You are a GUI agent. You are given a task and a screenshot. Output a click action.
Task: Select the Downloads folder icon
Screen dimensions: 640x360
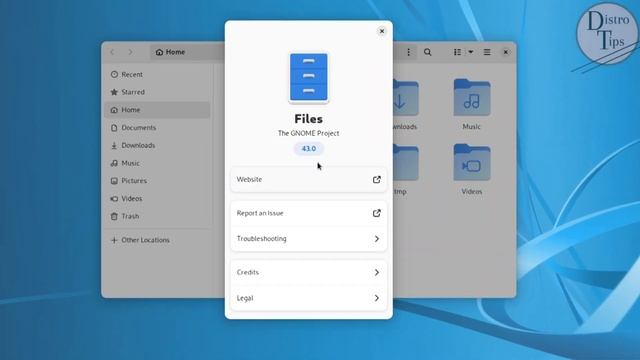406,97
